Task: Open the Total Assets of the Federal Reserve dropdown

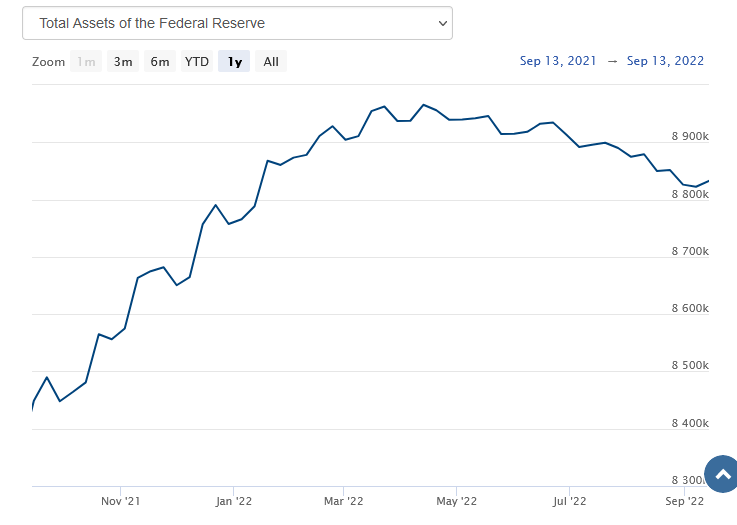Action: coord(237,23)
